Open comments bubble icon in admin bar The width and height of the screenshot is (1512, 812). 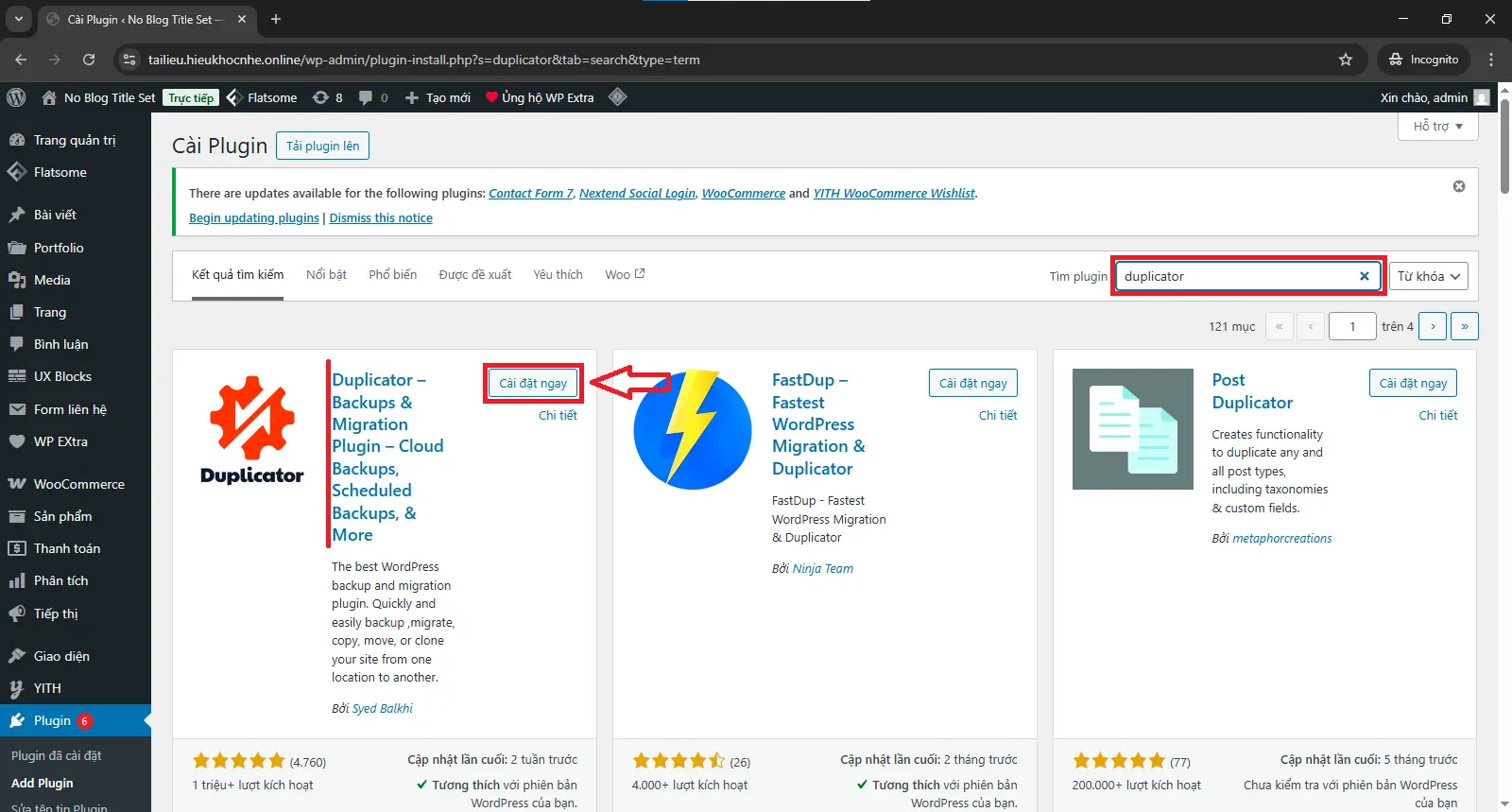(367, 97)
